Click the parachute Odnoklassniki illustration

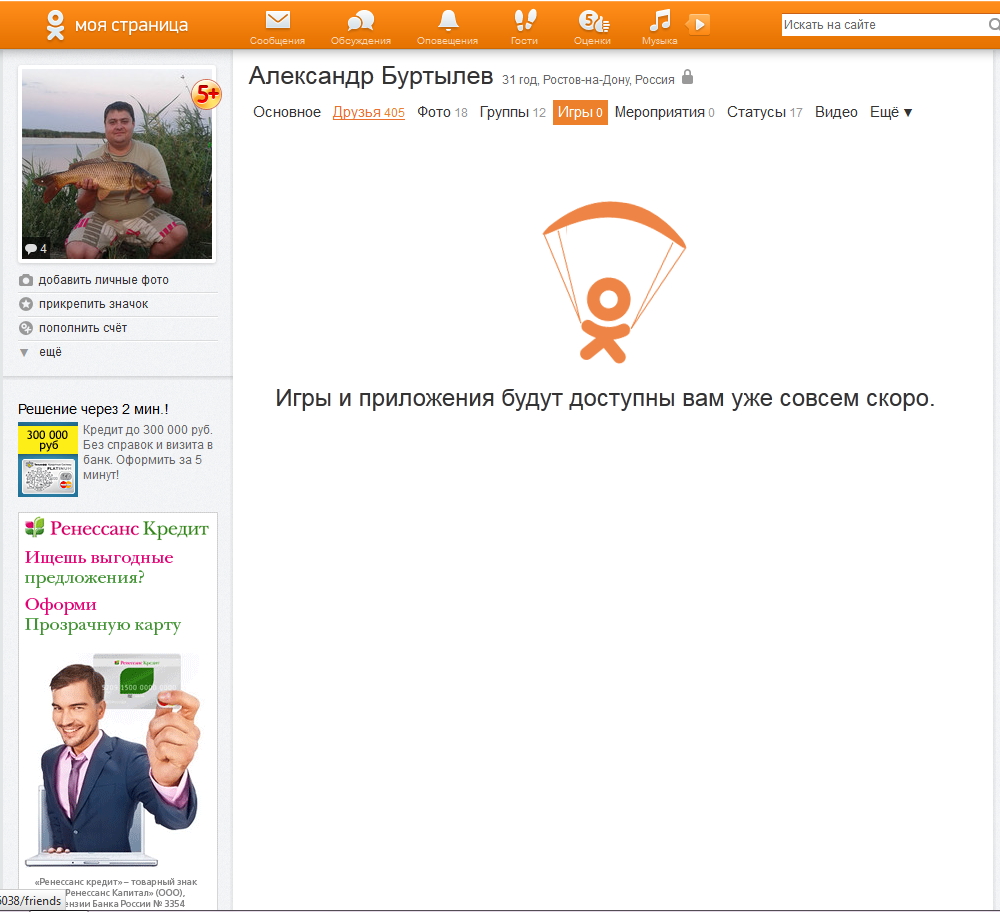614,282
